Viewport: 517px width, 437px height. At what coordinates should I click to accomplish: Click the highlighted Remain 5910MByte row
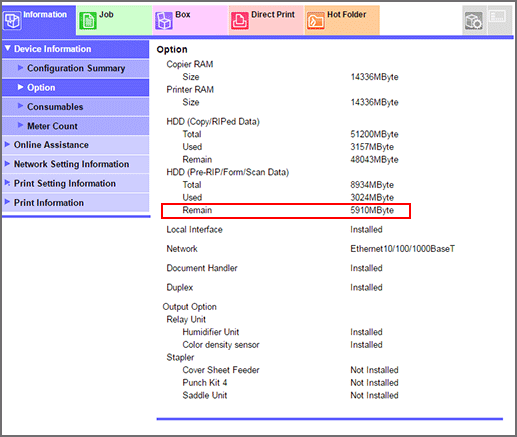click(x=286, y=211)
